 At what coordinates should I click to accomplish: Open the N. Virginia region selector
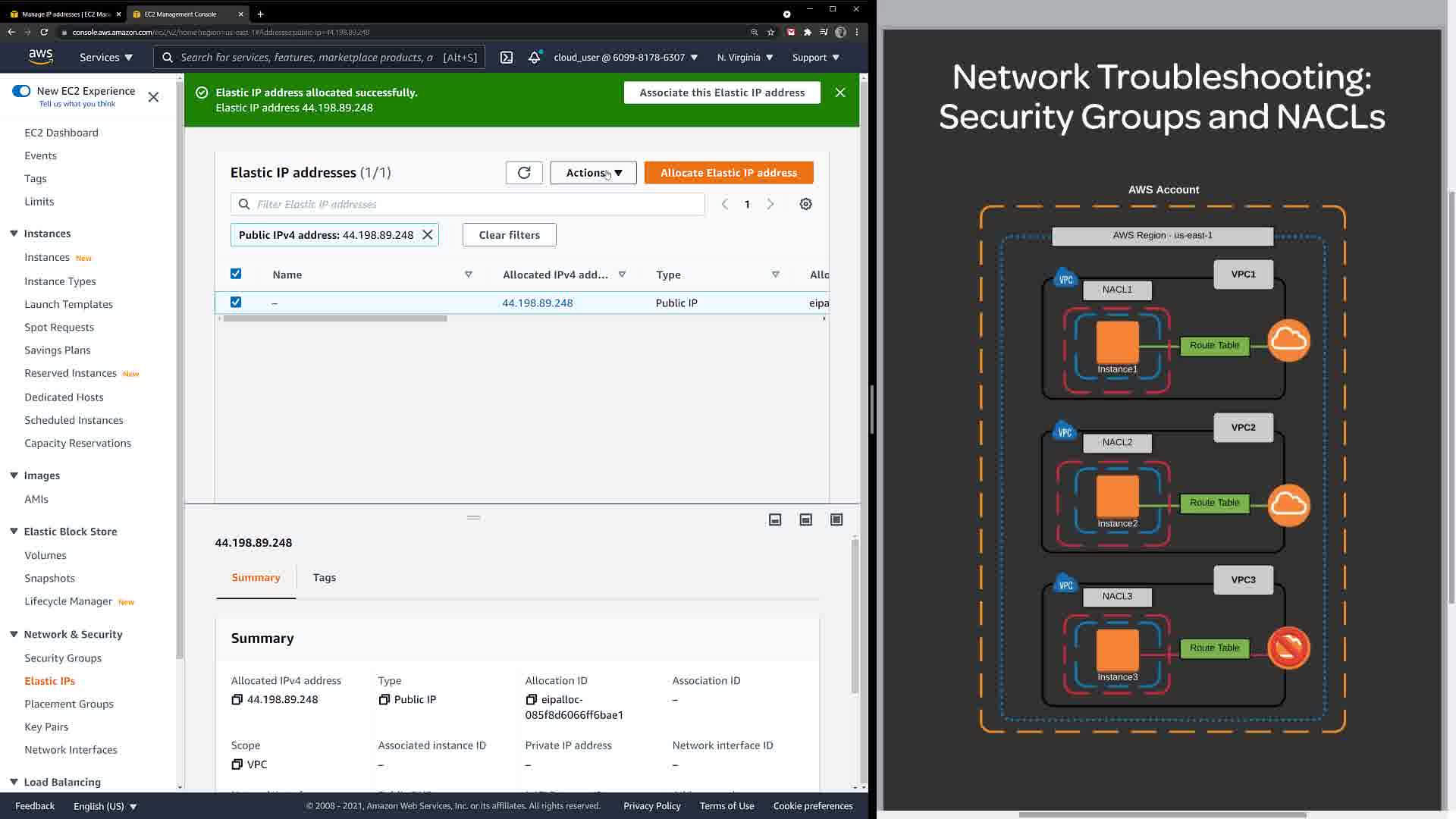point(745,58)
